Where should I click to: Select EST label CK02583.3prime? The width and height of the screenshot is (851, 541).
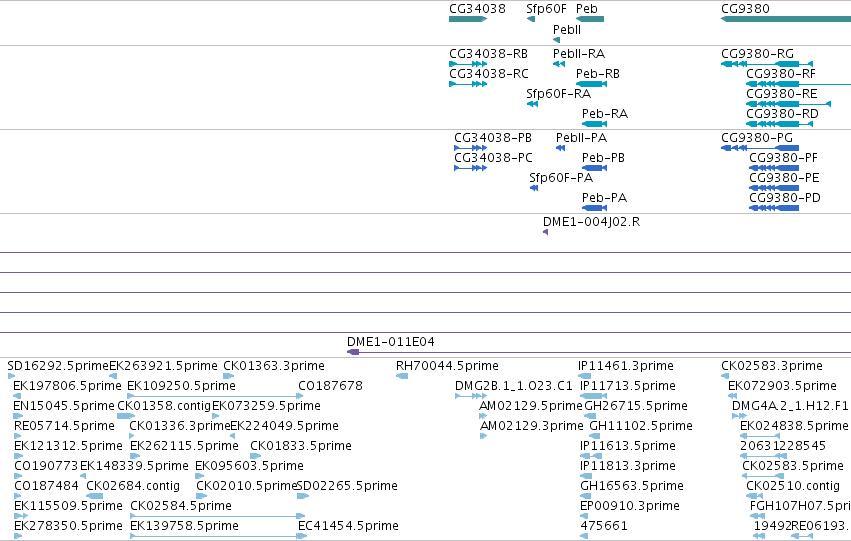(772, 366)
